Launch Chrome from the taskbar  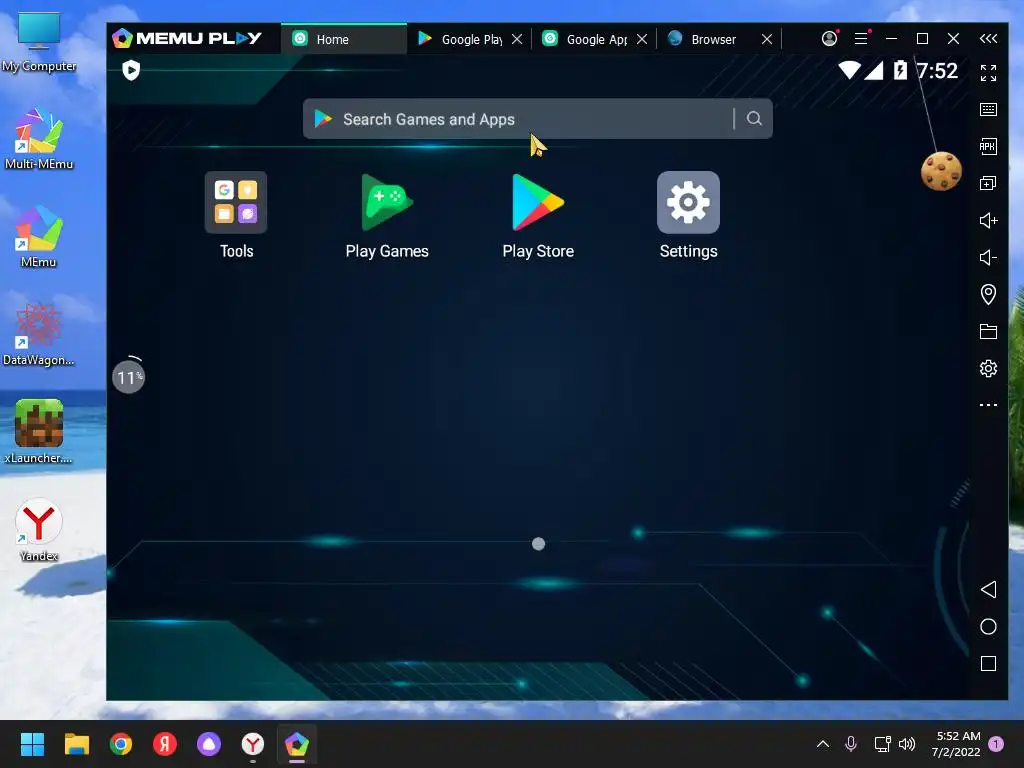point(121,744)
